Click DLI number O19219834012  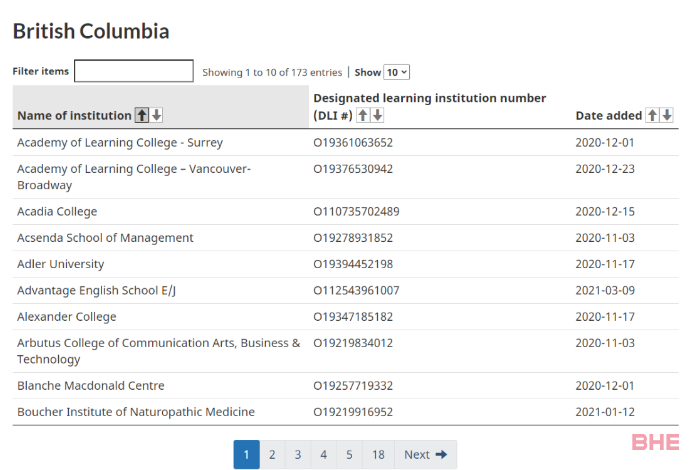pyautogui.click(x=353, y=343)
